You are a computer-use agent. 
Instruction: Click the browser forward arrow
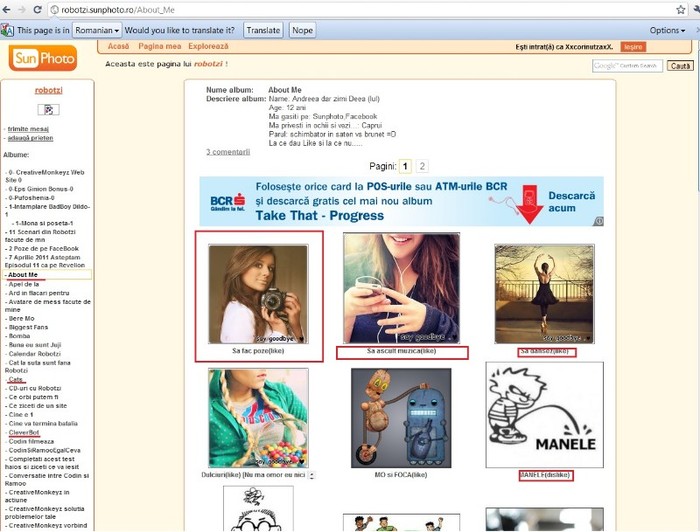[x=22, y=9]
